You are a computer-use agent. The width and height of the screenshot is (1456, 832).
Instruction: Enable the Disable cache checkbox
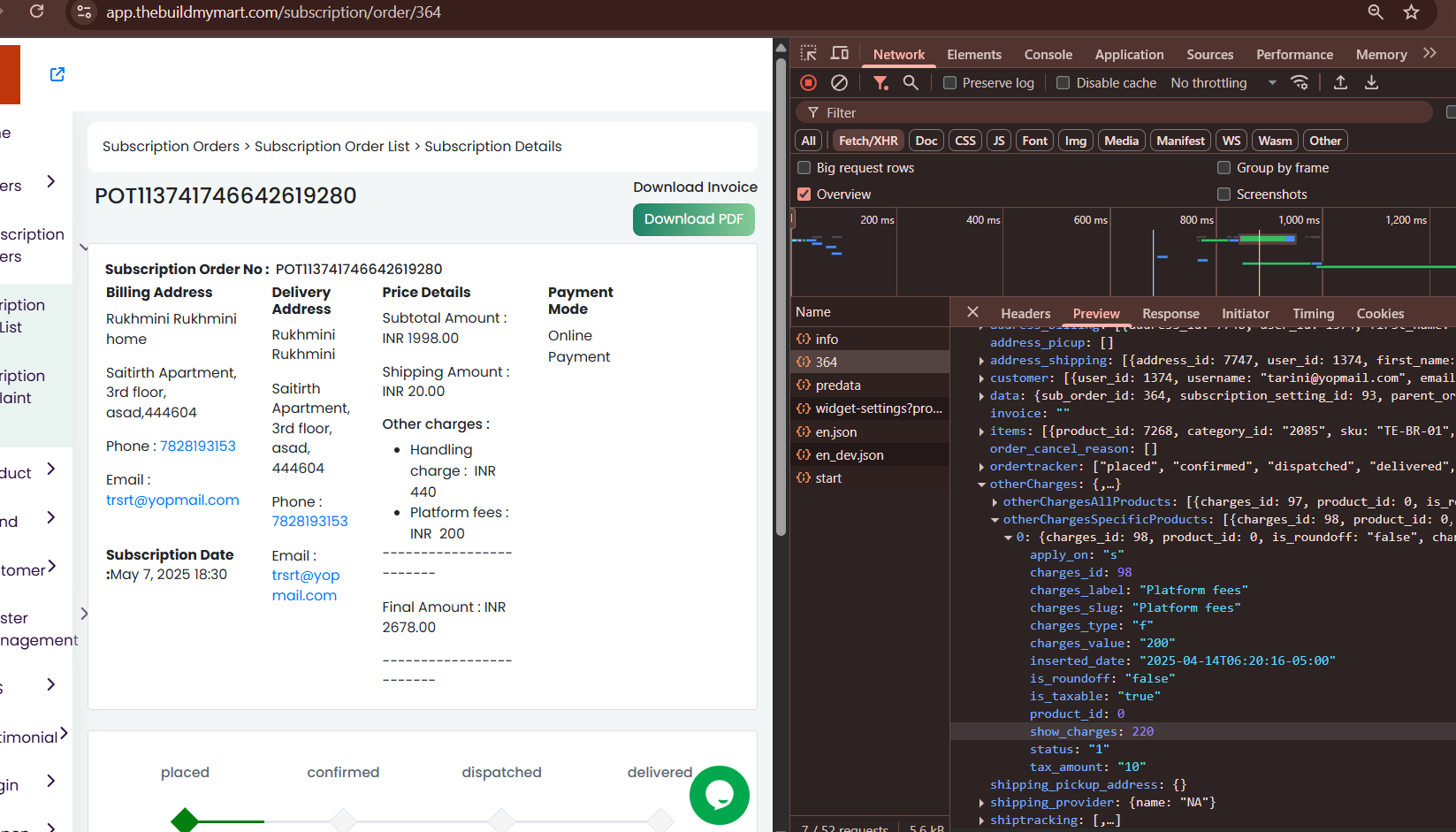tap(1063, 82)
